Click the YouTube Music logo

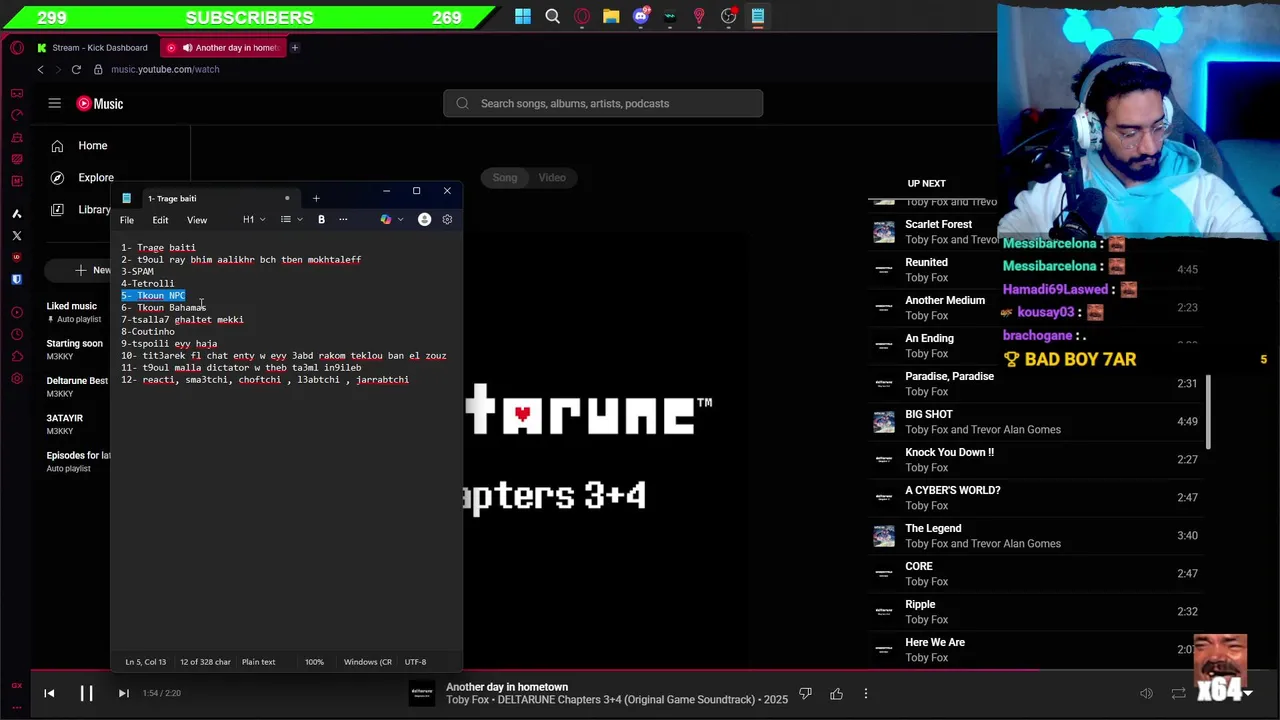(x=100, y=104)
